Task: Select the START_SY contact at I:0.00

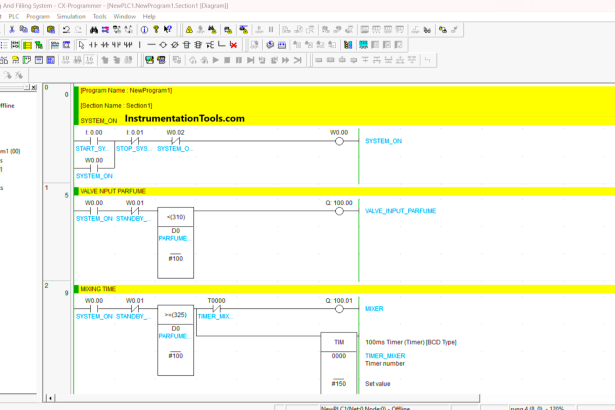Action: pos(94,141)
